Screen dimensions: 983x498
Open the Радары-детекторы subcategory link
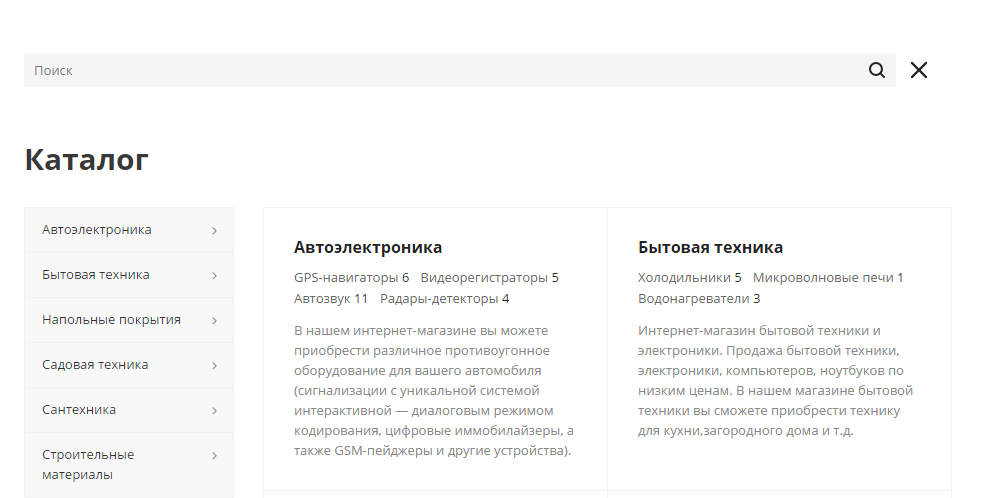pos(439,299)
